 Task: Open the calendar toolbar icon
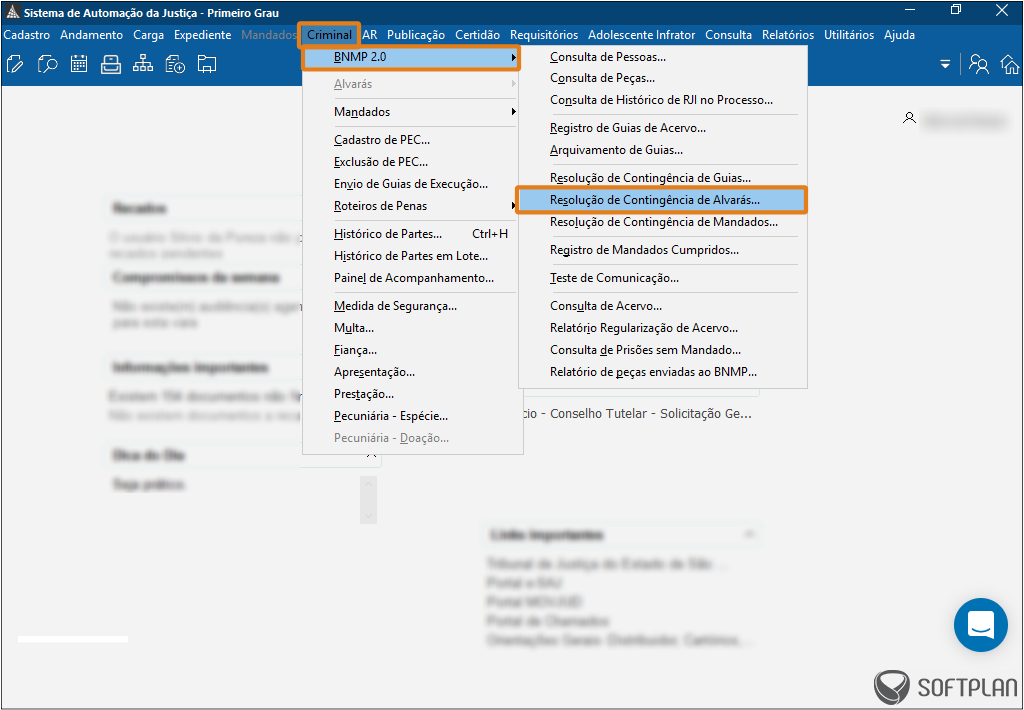(x=79, y=64)
